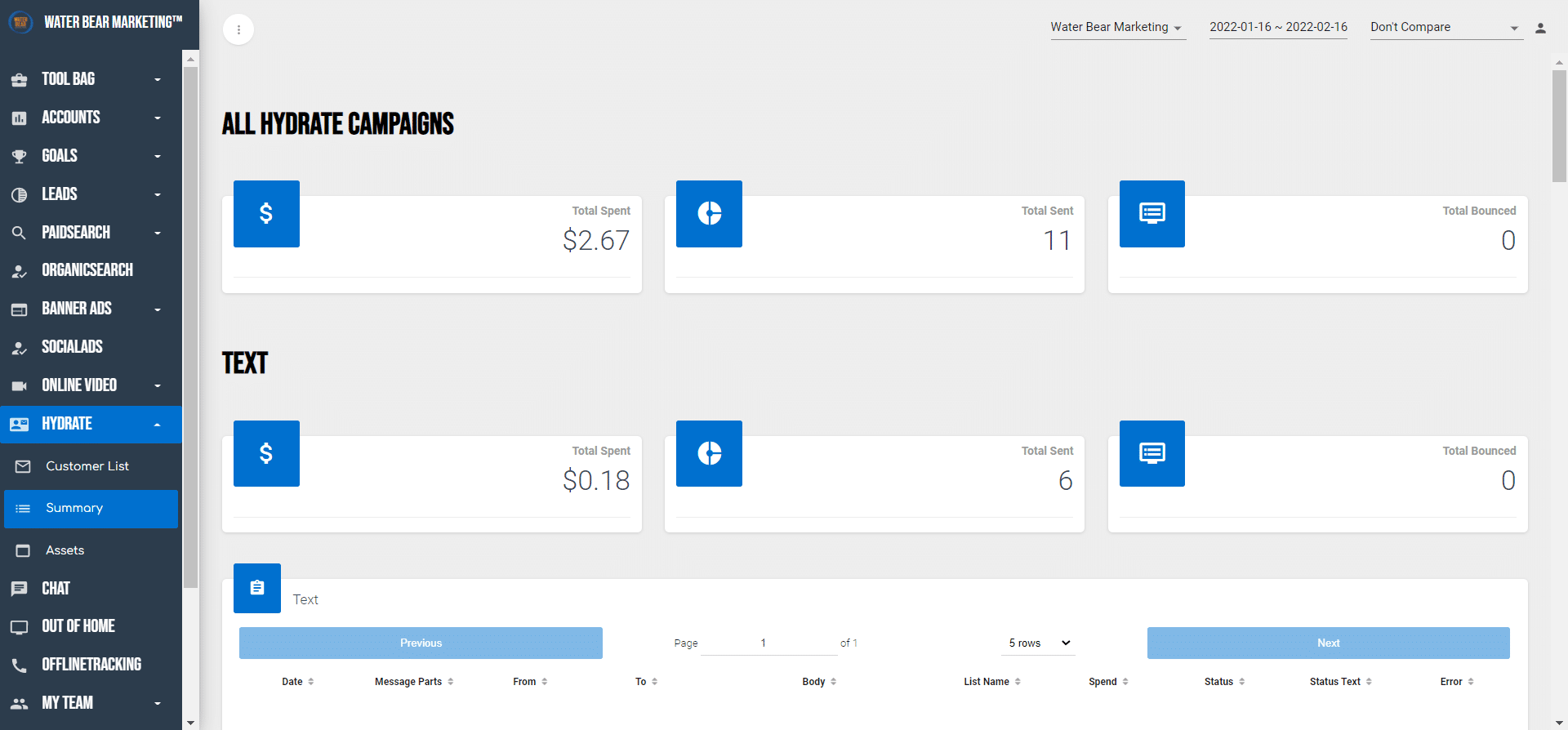Image resolution: width=1568 pixels, height=730 pixels.
Task: Click the Text table clipboard icon
Action: click(x=257, y=588)
